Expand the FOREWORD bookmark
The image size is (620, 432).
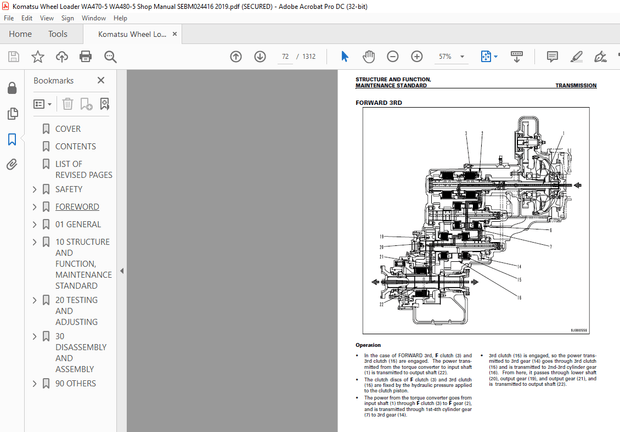tap(34, 207)
